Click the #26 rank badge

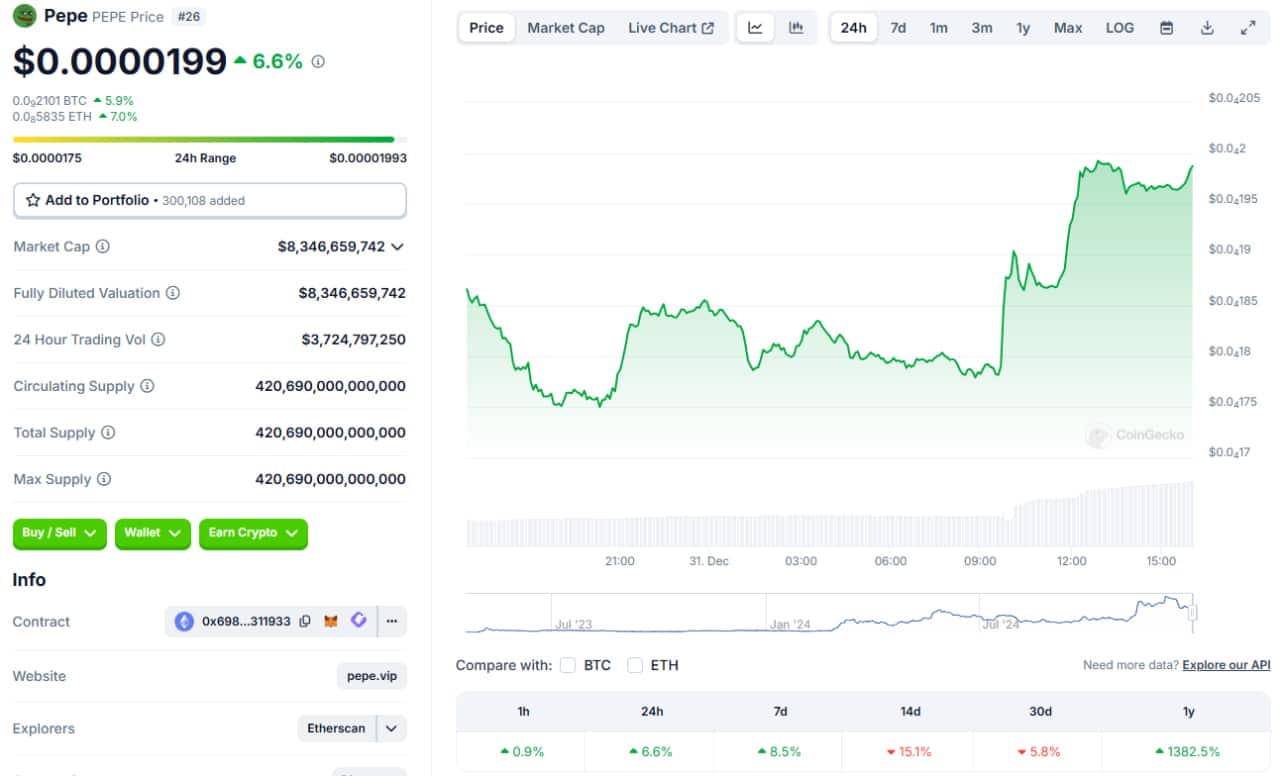point(188,17)
